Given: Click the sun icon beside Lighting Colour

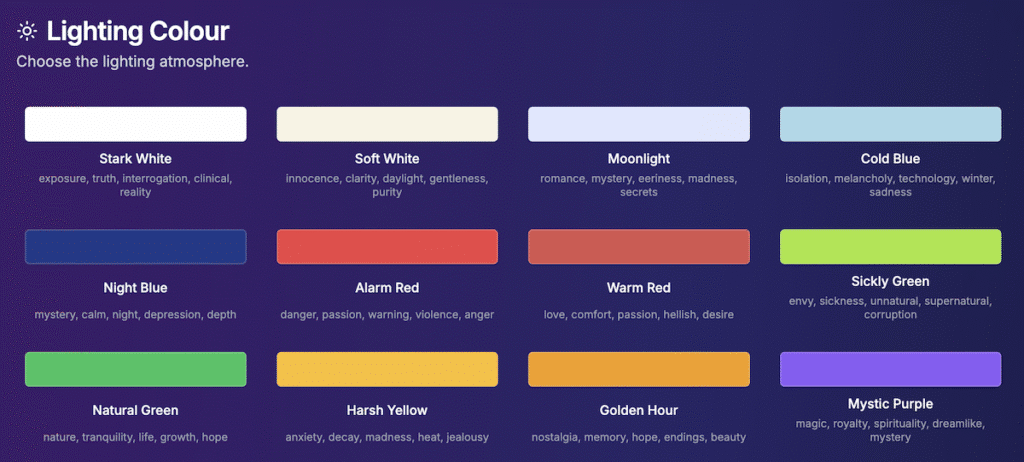Looking at the screenshot, I should pos(27,31).
